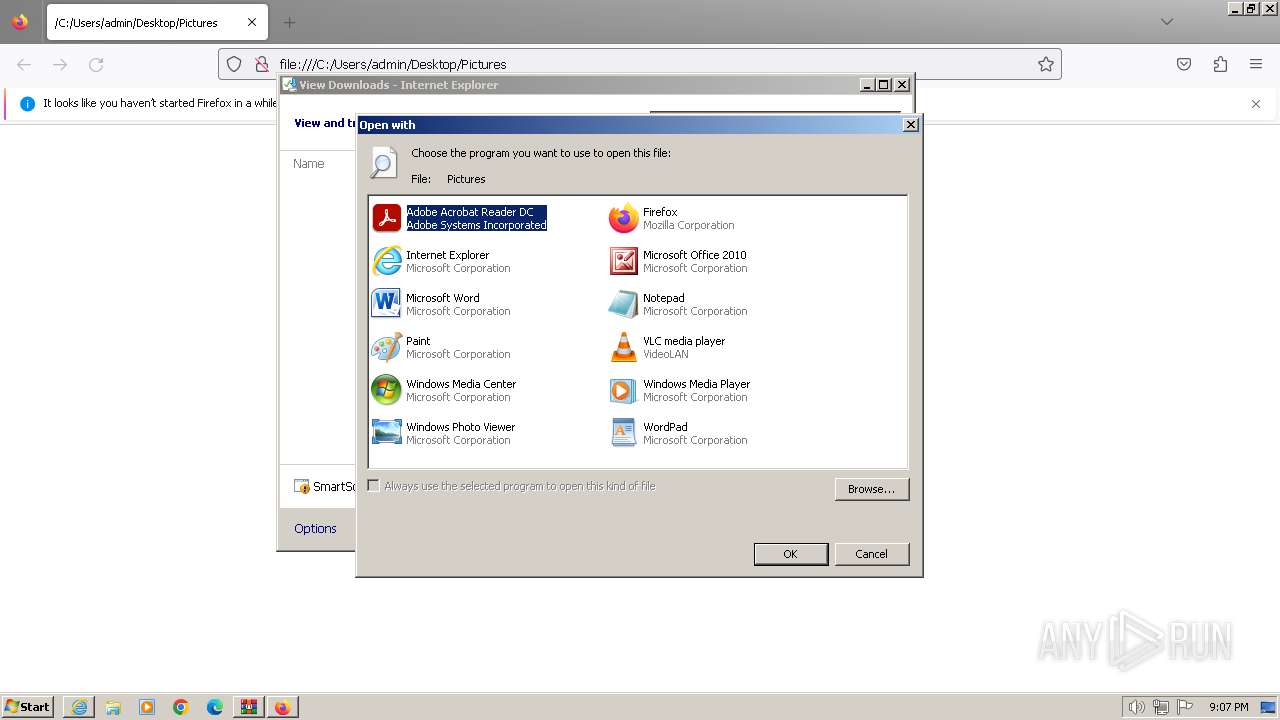
Task: Select the "VLC media player" text label
Action: pos(684,341)
